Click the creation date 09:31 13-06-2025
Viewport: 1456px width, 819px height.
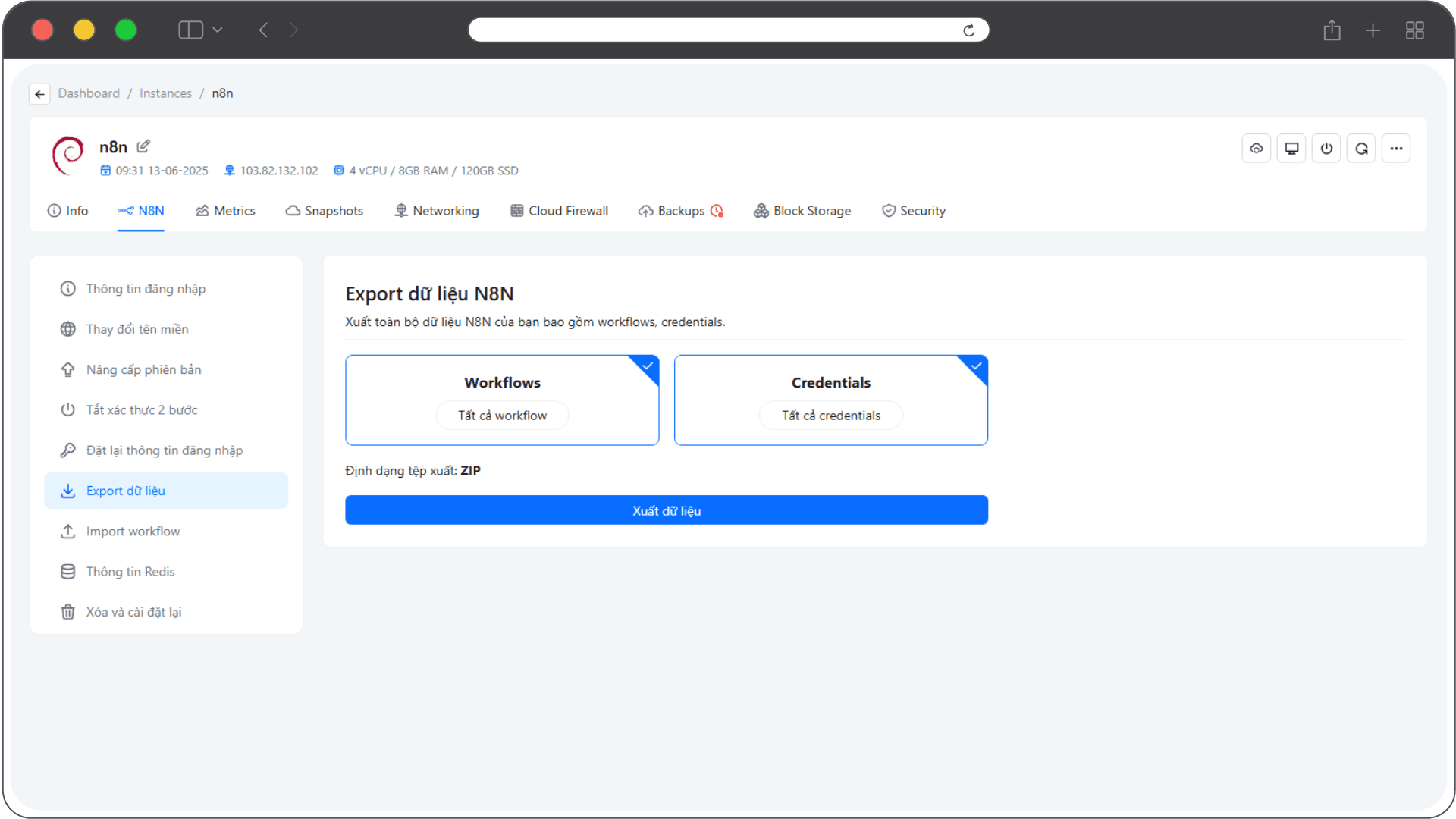162,171
